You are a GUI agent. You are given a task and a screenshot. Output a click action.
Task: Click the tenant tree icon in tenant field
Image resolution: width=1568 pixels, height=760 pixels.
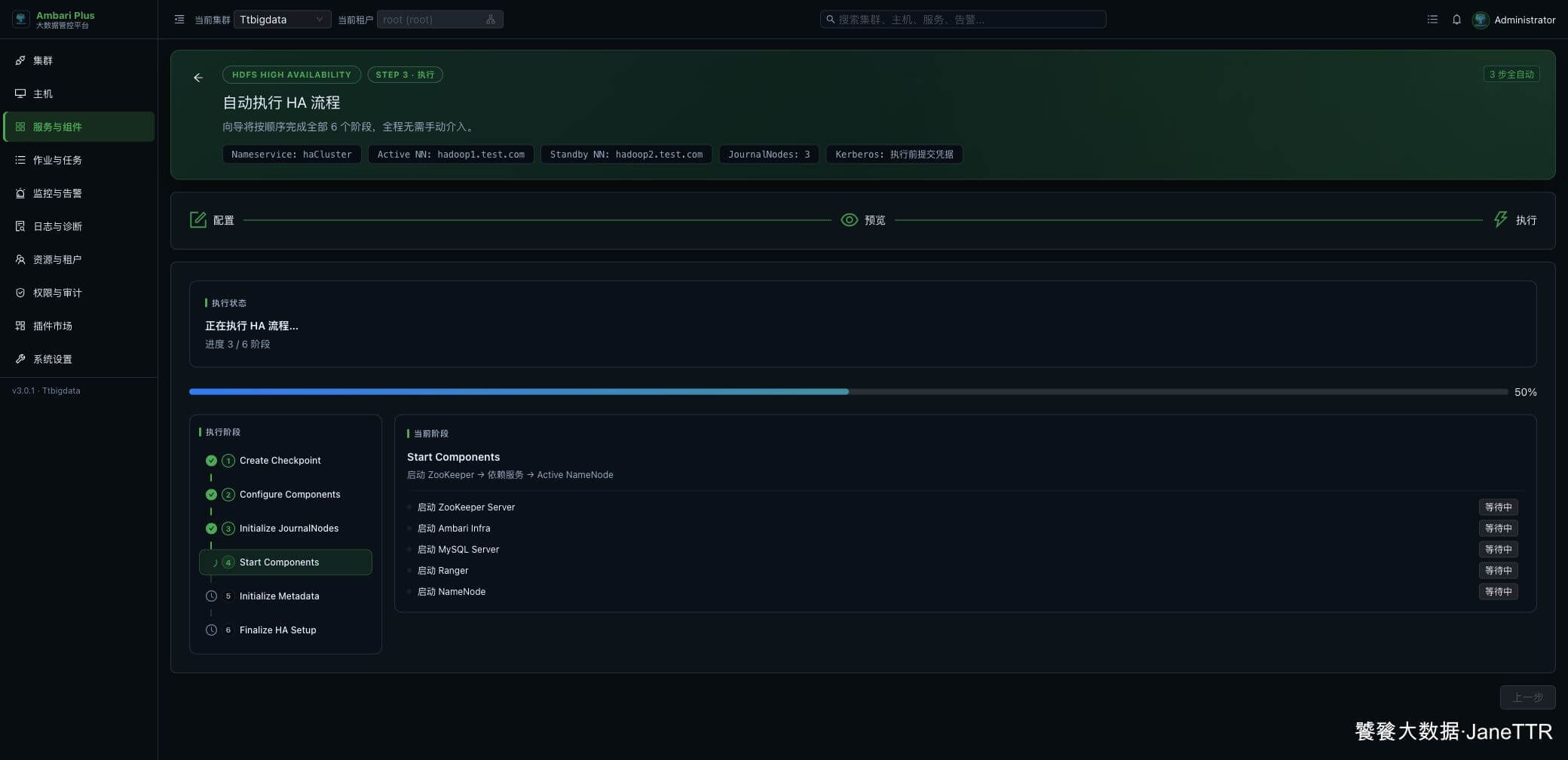[x=491, y=20]
